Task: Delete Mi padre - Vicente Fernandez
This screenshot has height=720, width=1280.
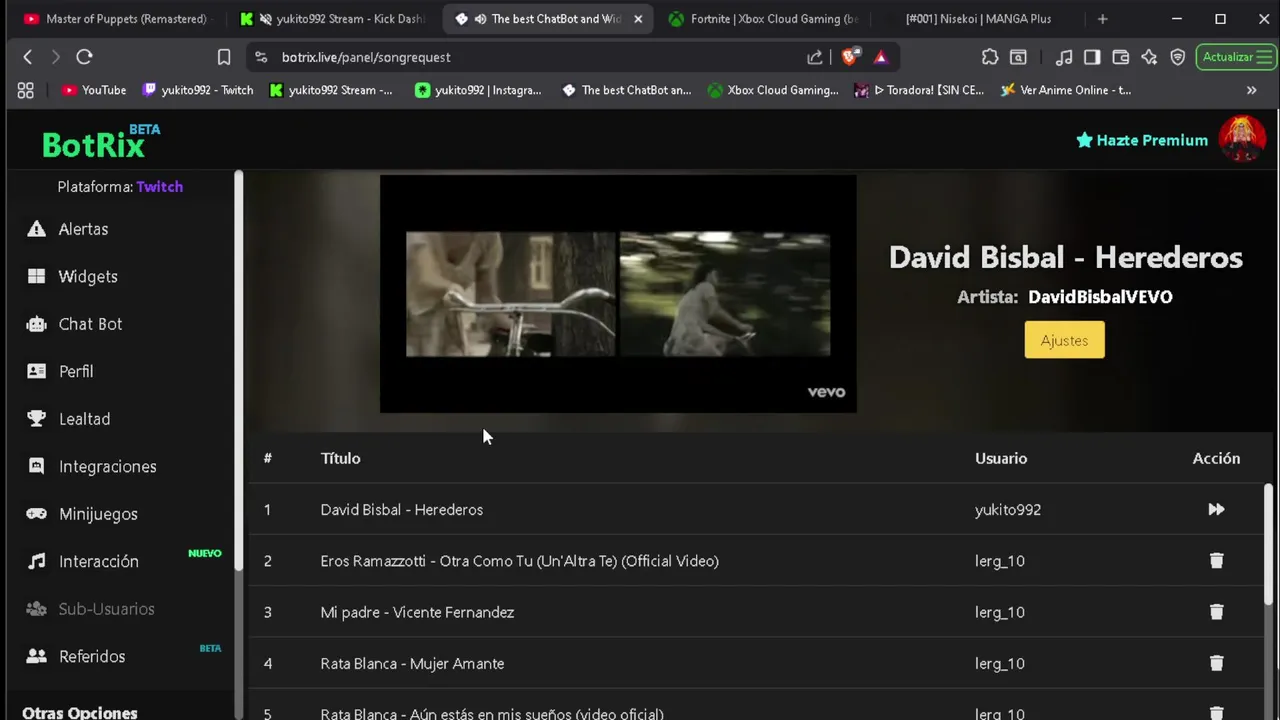Action: pyautogui.click(x=1216, y=612)
